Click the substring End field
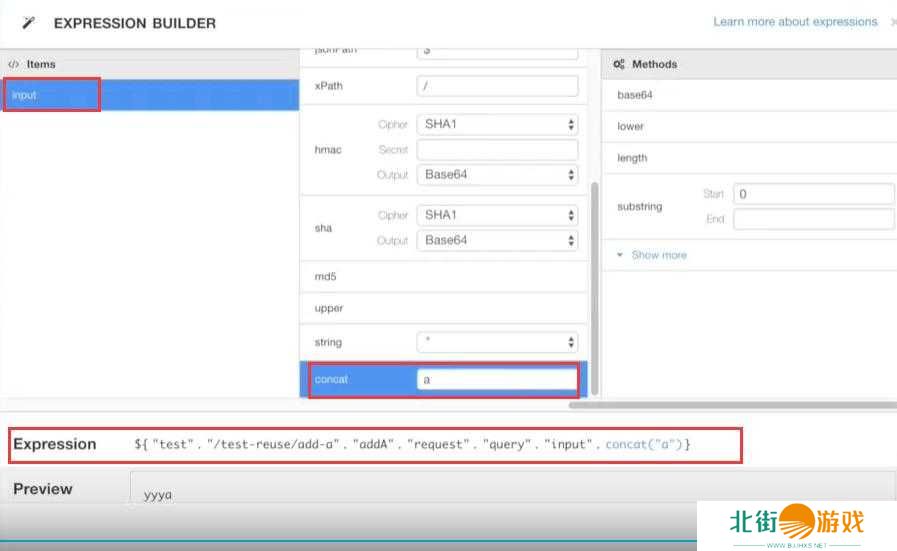897x551 pixels. (x=813, y=219)
